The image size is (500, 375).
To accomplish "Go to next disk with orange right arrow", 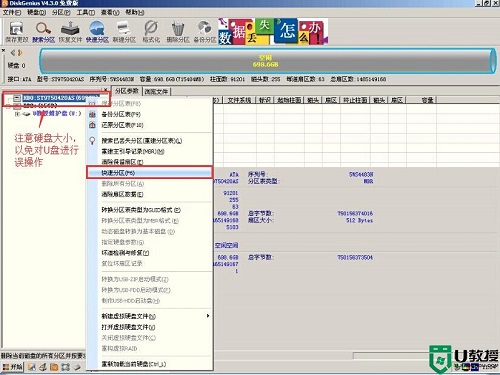I will (20, 53).
